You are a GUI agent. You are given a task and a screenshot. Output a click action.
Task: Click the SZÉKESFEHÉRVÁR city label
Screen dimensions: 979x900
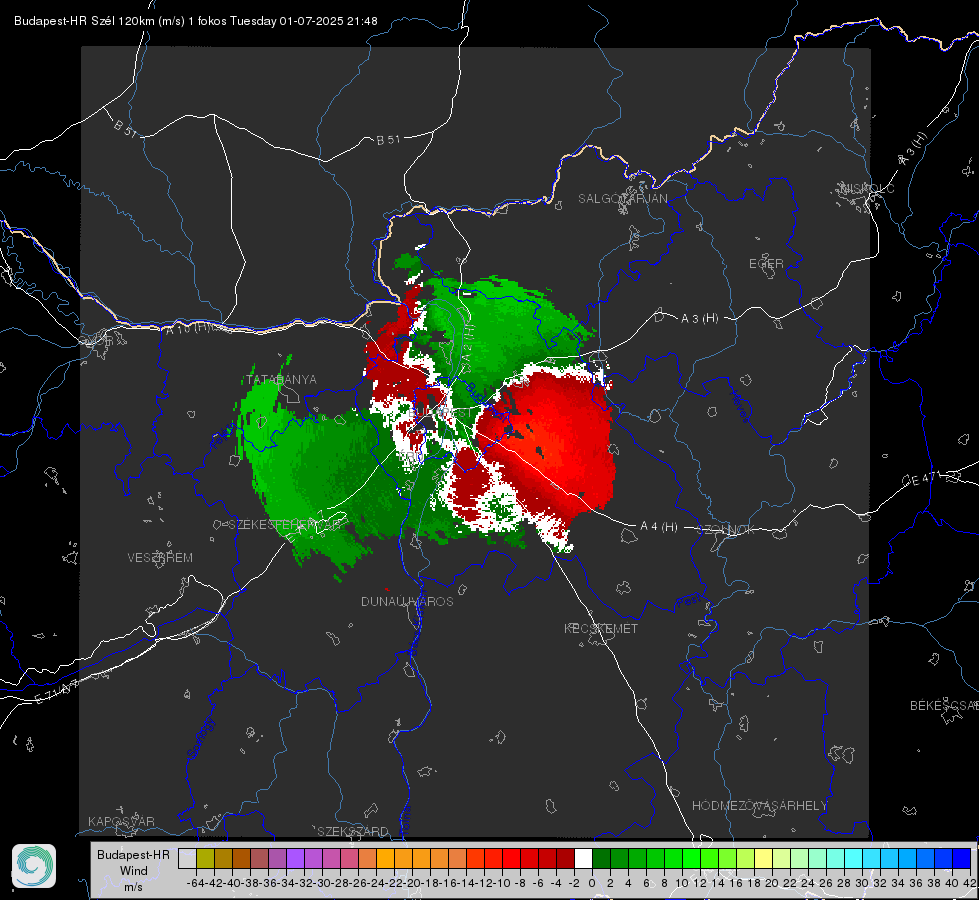[285, 525]
